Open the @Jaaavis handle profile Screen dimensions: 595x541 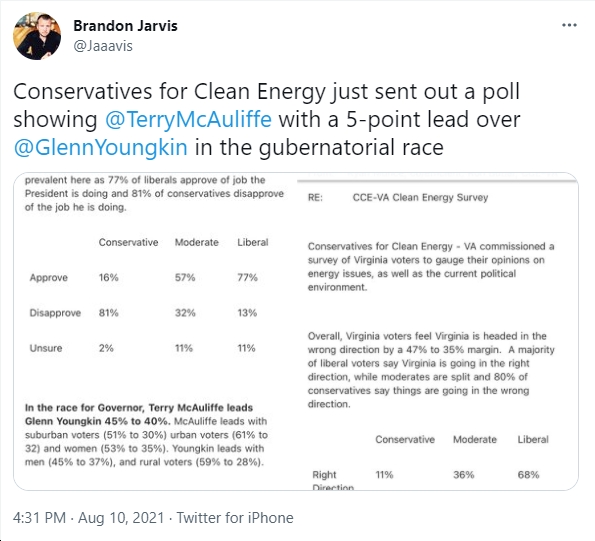click(103, 46)
